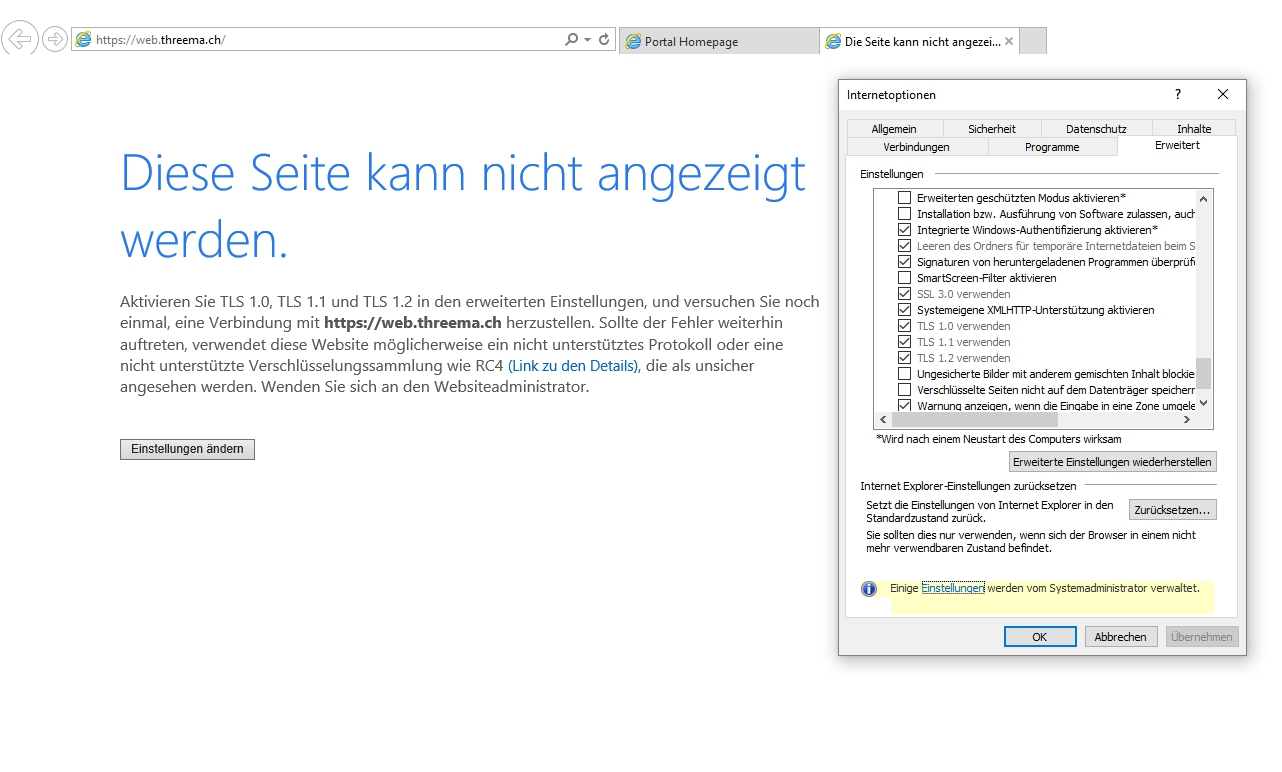Click the 'Einstellungen ändern' button on error page
This screenshot has height=772, width=1282.
click(x=187, y=449)
